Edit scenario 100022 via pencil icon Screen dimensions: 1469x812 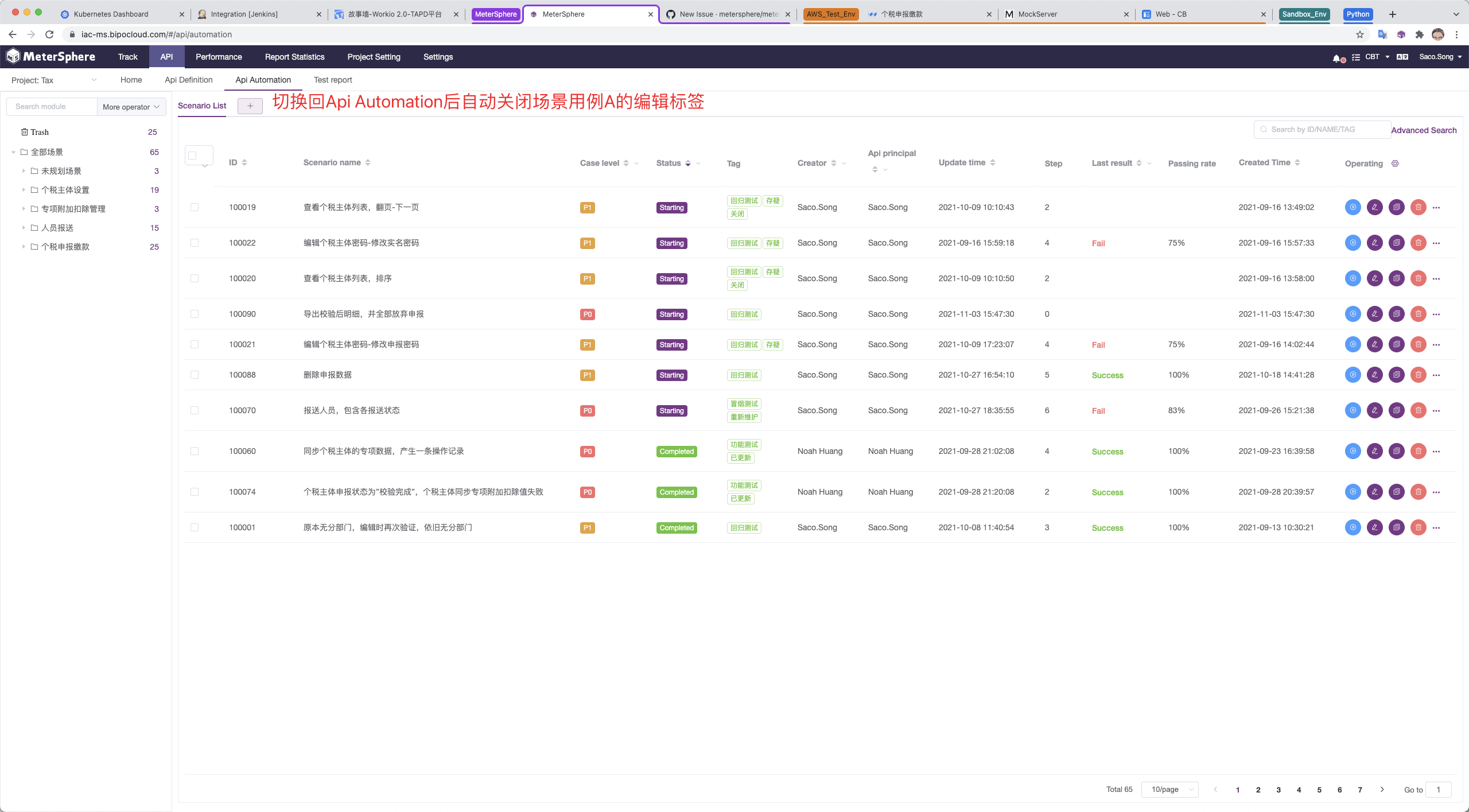(1374, 243)
